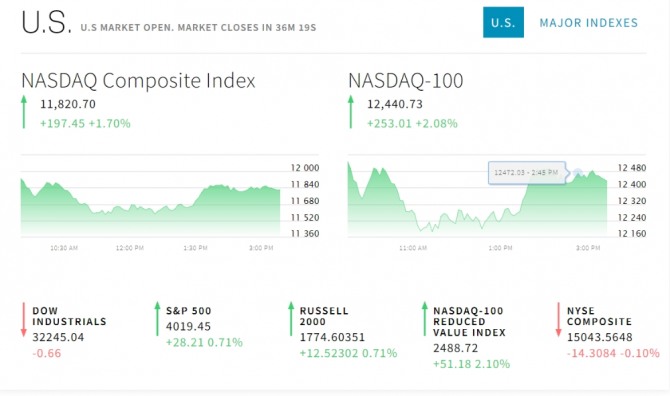The image size is (670, 396).
Task: Click the green arrow next to Russell 2000
Action: point(291,319)
